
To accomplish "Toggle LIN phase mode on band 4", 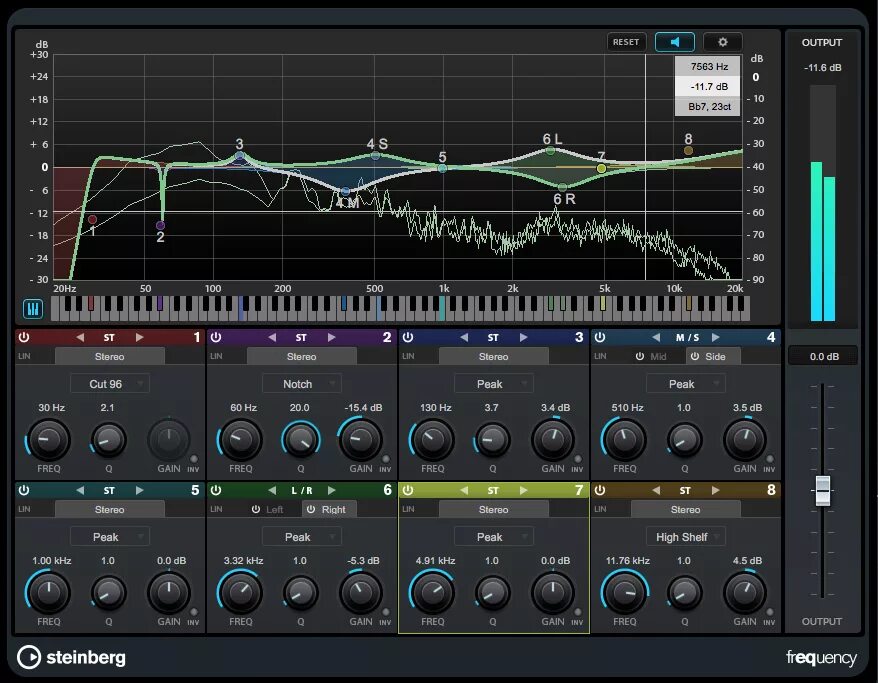I will point(600,356).
